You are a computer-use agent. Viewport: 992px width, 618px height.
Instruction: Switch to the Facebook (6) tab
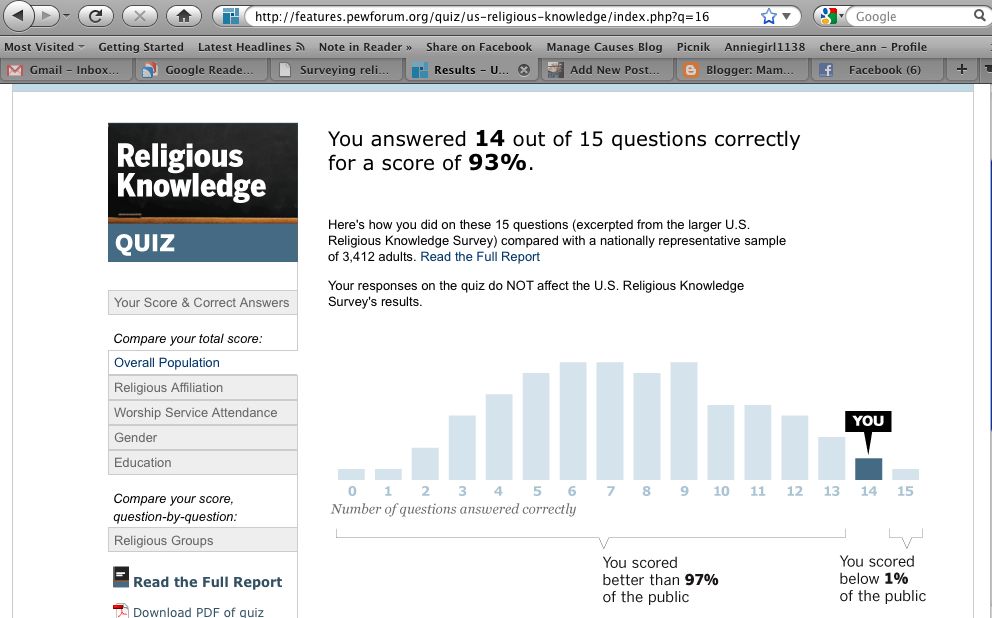(875, 70)
